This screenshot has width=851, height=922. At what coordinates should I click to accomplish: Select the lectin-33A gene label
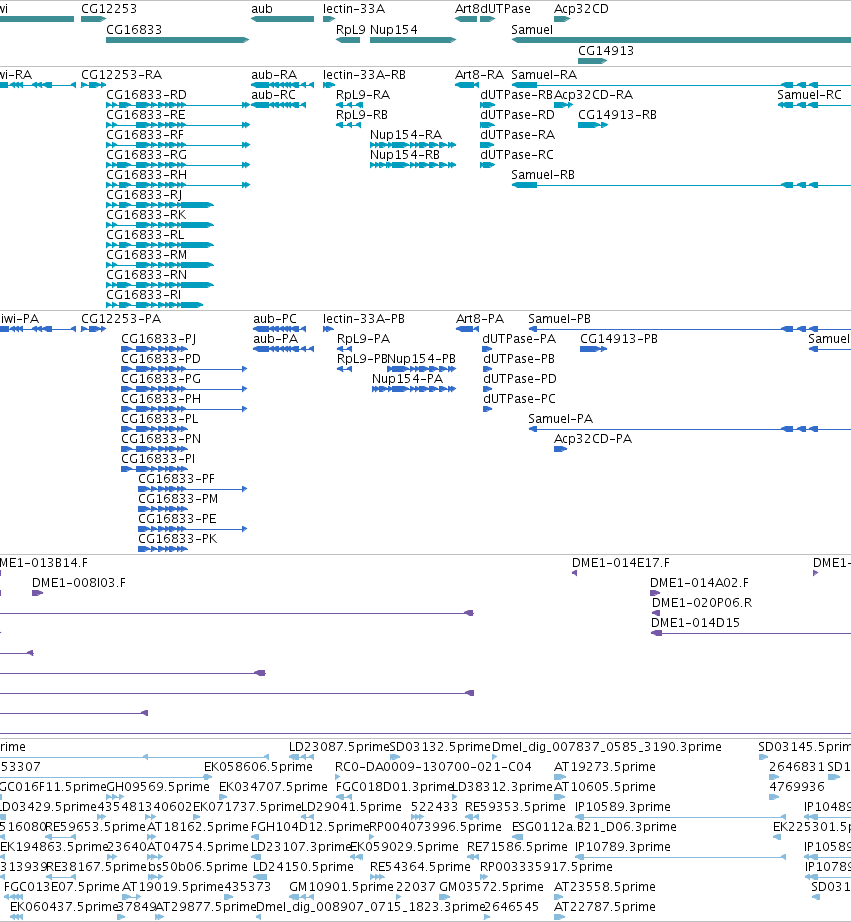click(353, 9)
